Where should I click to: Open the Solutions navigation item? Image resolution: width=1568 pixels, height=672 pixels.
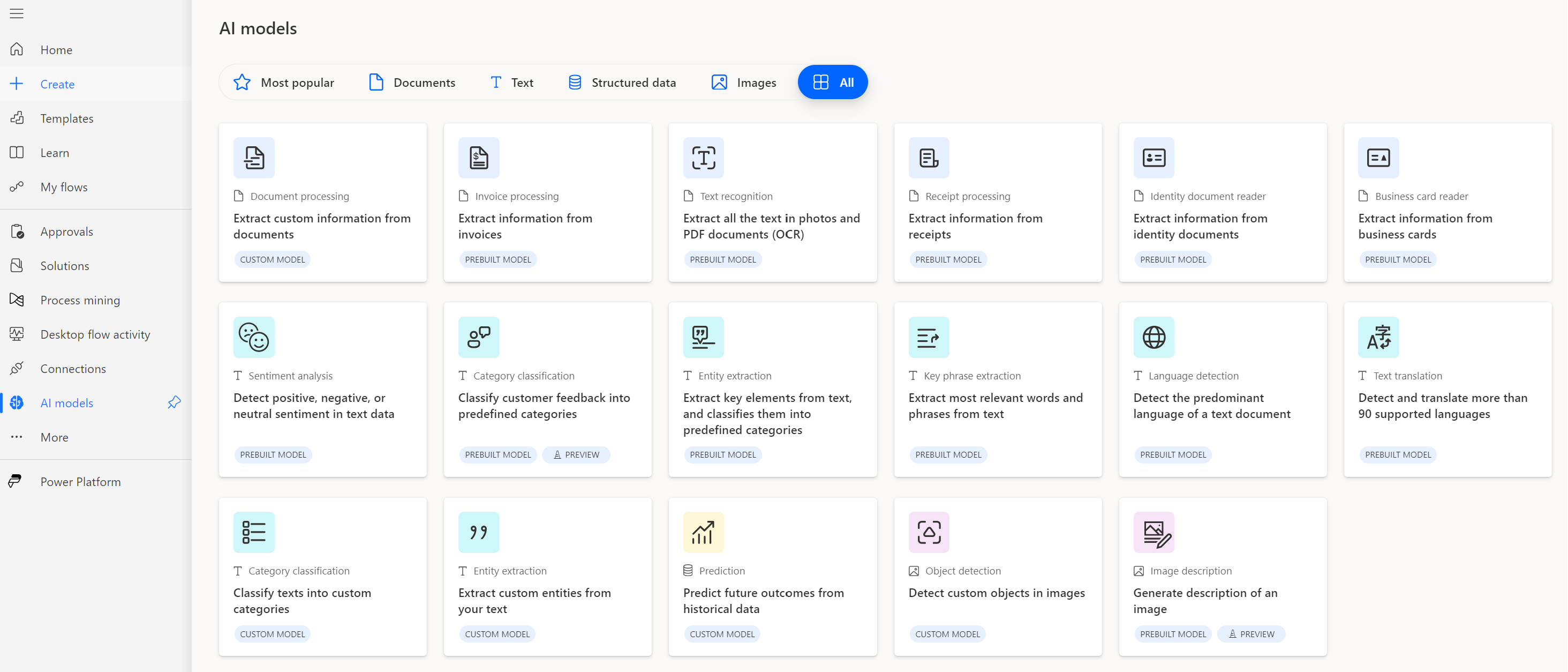[x=64, y=265]
